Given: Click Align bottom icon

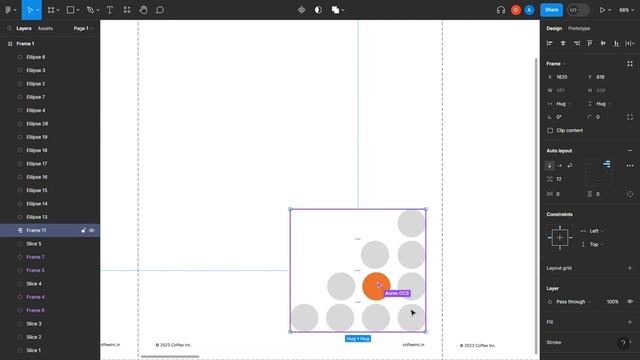Looking at the screenshot, I should [616, 43].
